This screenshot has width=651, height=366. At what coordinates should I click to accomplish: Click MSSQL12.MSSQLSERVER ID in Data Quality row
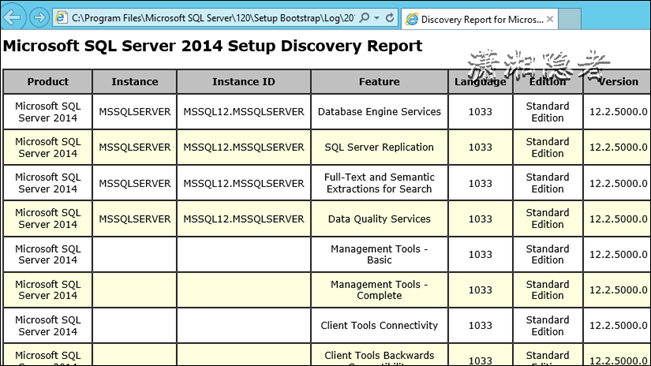(x=244, y=219)
